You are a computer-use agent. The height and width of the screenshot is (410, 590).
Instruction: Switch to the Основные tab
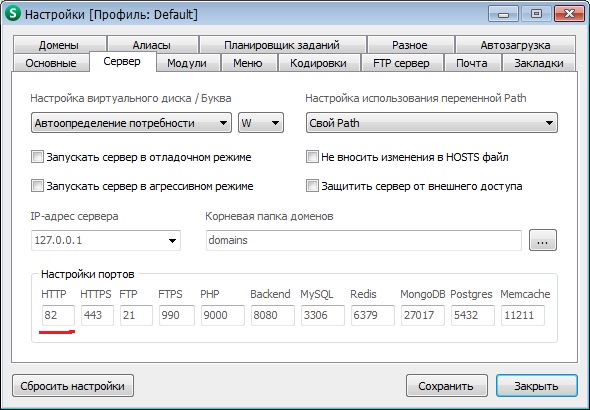pos(51,62)
